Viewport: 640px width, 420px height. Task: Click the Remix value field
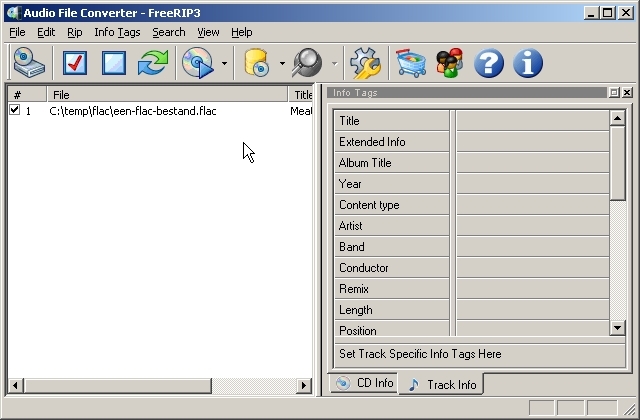point(533,289)
